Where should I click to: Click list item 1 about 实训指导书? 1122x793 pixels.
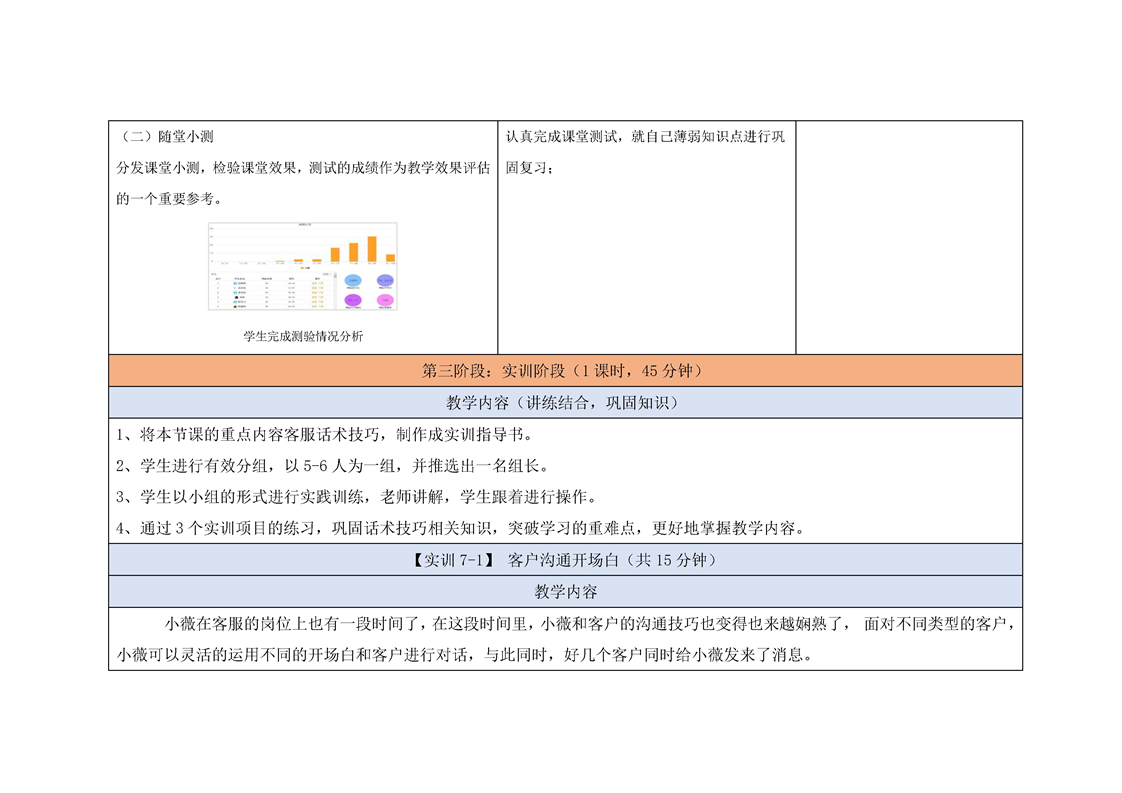click(x=320, y=434)
